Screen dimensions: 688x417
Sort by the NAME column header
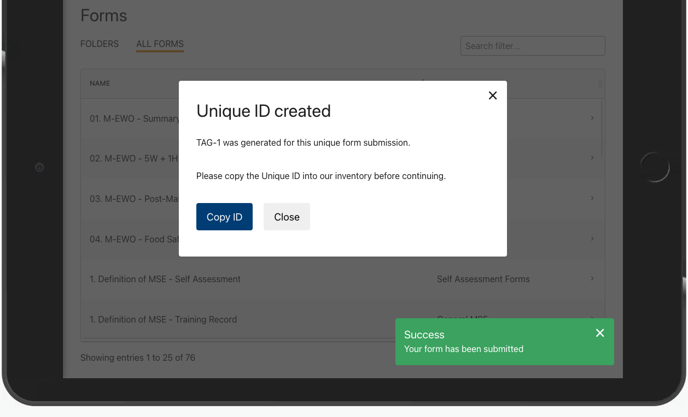point(100,83)
